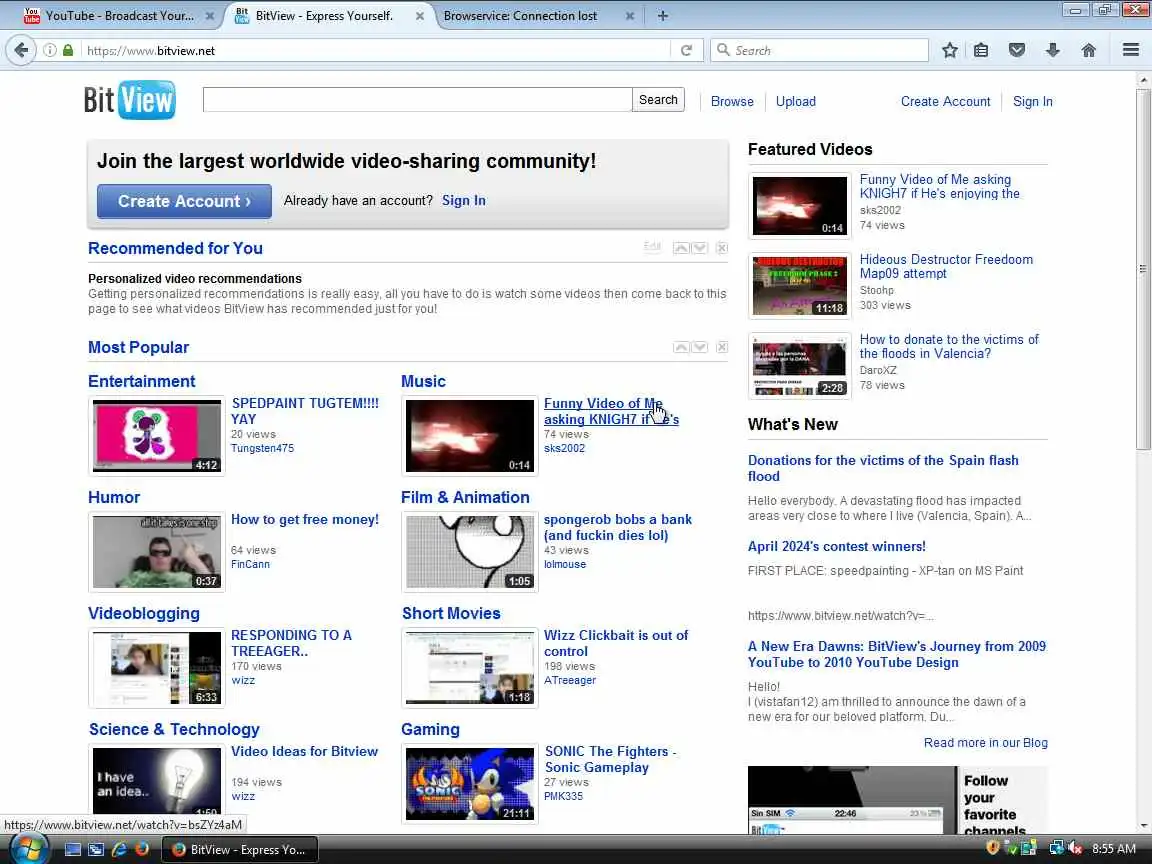This screenshot has width=1152, height=864.
Task: Open Upload in the BitView header
Action: point(796,101)
